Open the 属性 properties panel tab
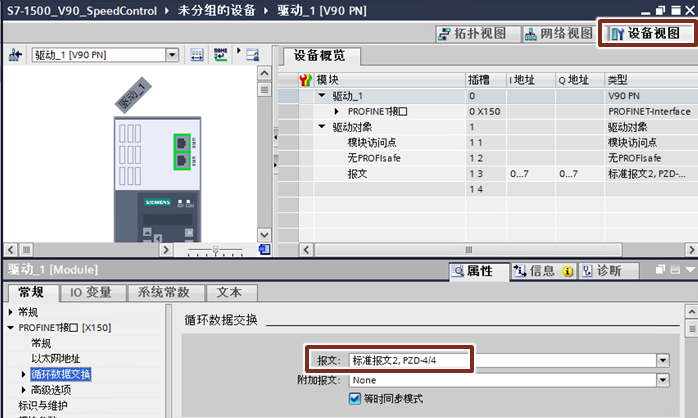Viewport: 698px width, 418px height. coord(479,271)
